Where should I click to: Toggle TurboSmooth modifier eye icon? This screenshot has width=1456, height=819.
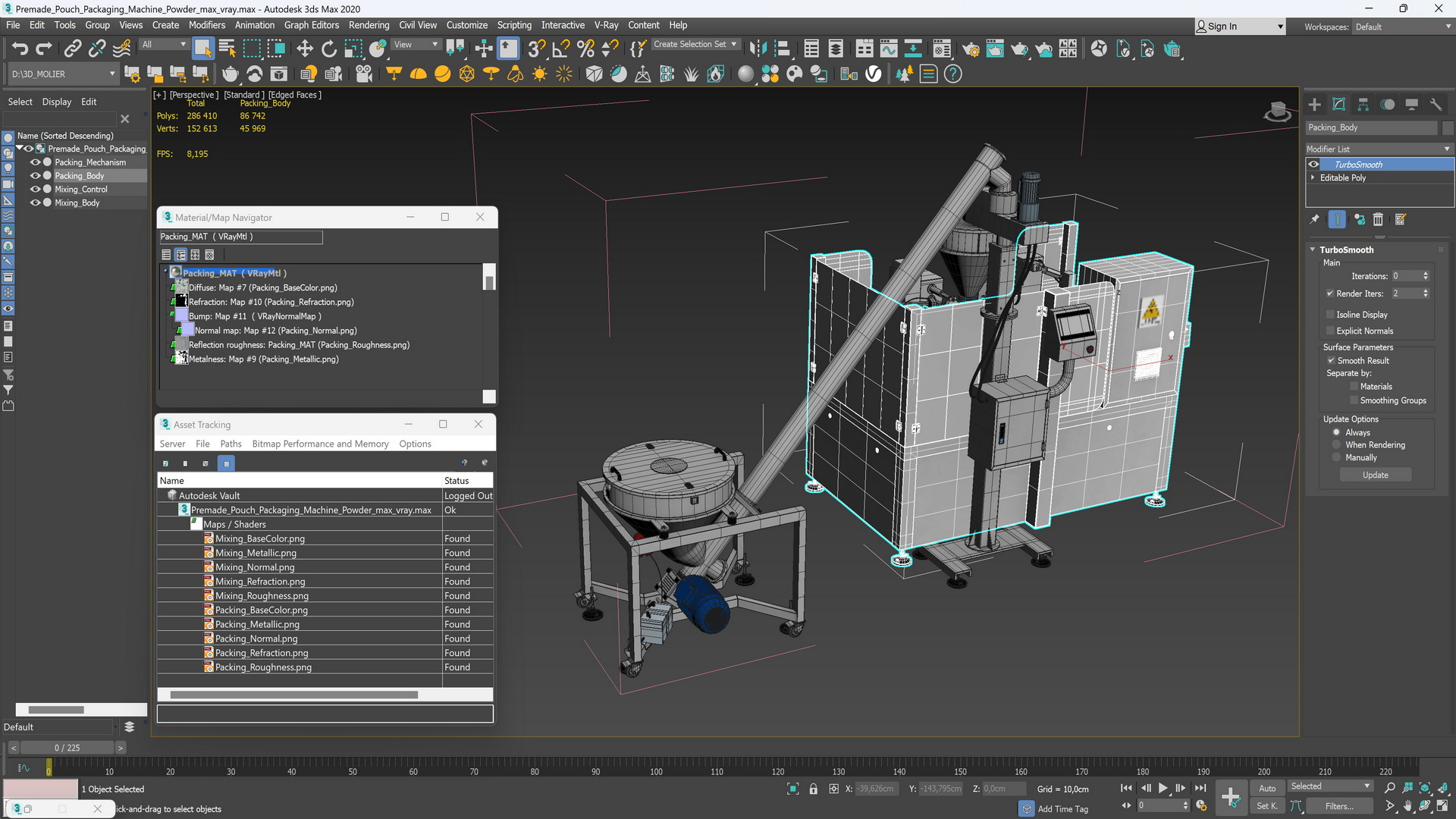click(x=1313, y=165)
